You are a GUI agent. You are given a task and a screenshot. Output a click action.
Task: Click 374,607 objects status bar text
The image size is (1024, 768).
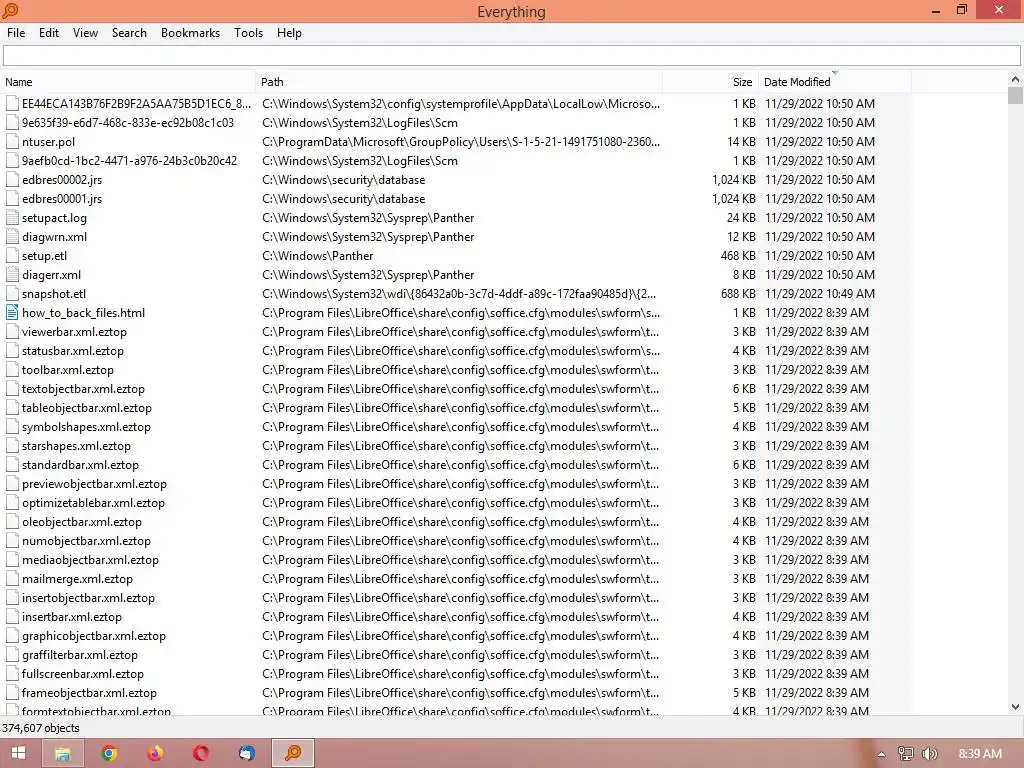point(40,728)
